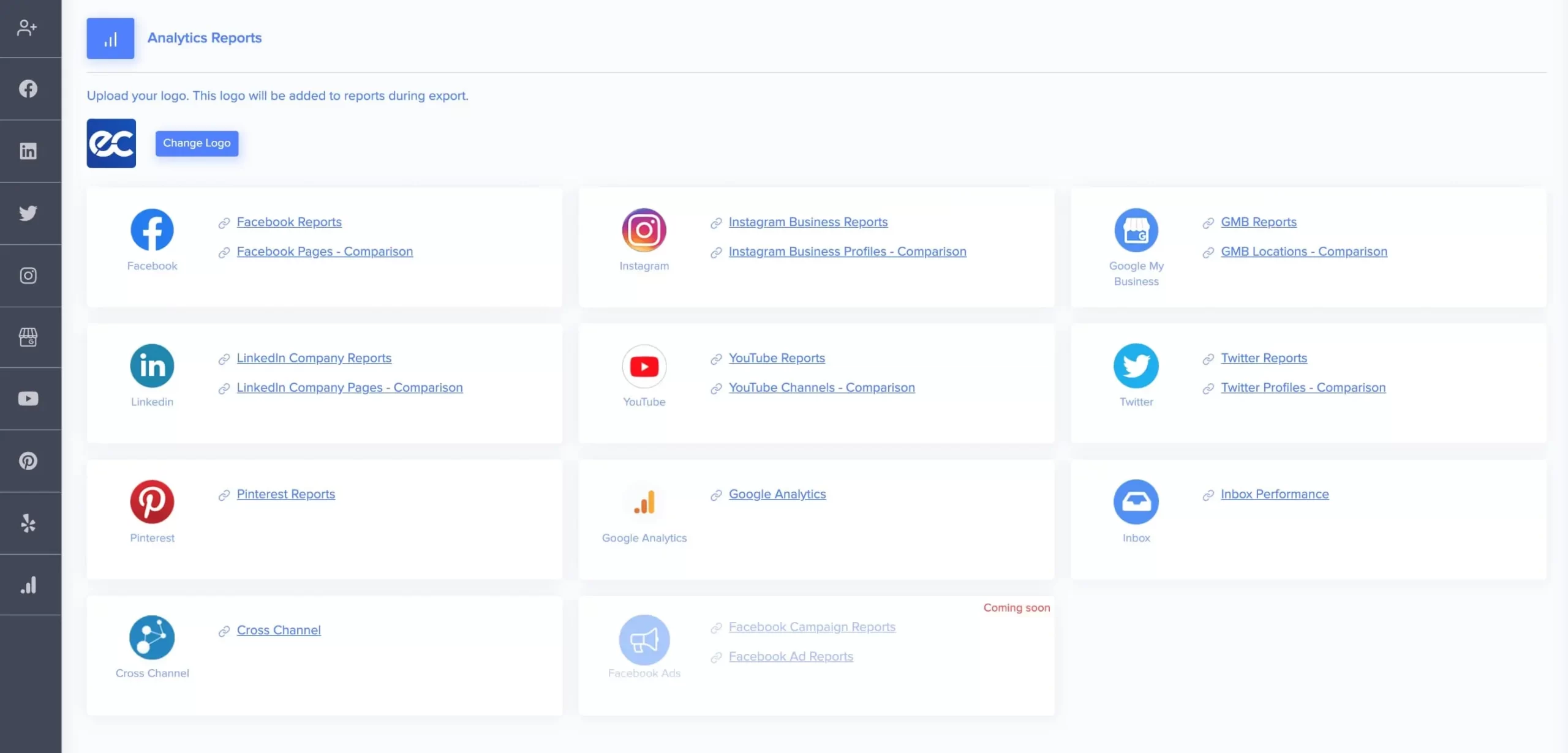Open Twitter Reports link
The height and width of the screenshot is (753, 1568).
tap(1264, 358)
